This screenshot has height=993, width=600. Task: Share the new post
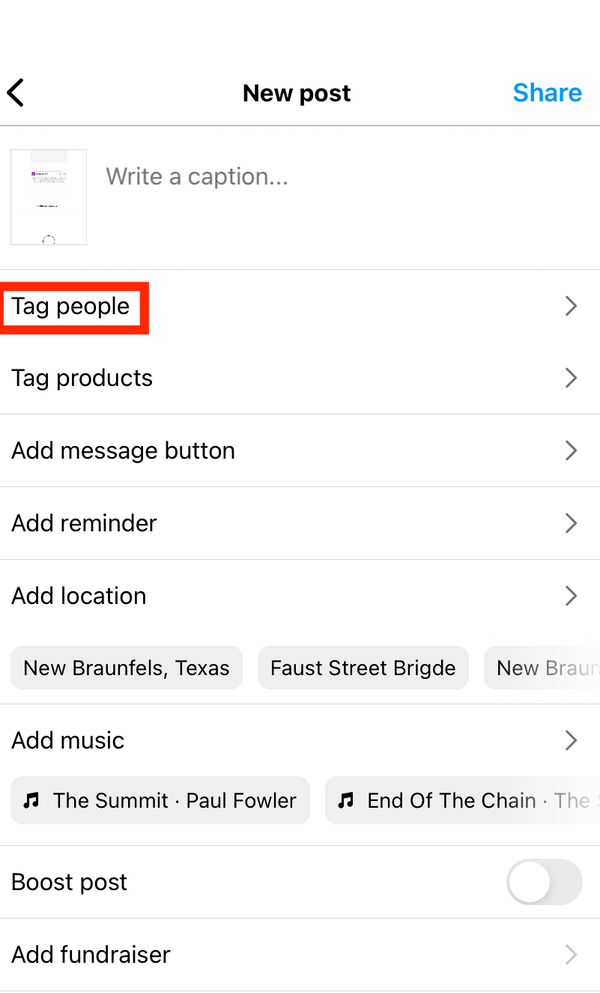pyautogui.click(x=547, y=93)
